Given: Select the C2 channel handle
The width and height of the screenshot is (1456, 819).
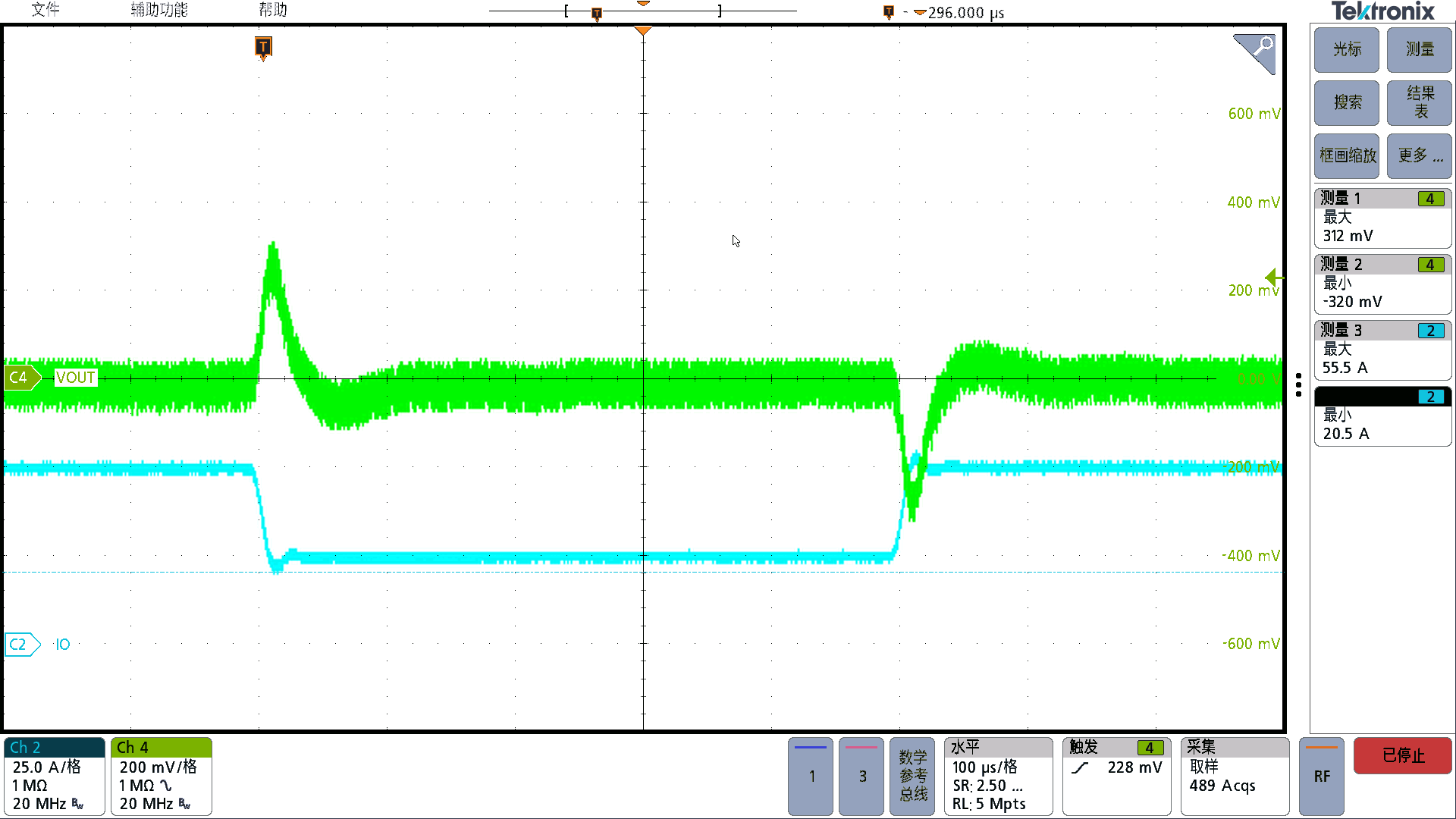Looking at the screenshot, I should [20, 645].
